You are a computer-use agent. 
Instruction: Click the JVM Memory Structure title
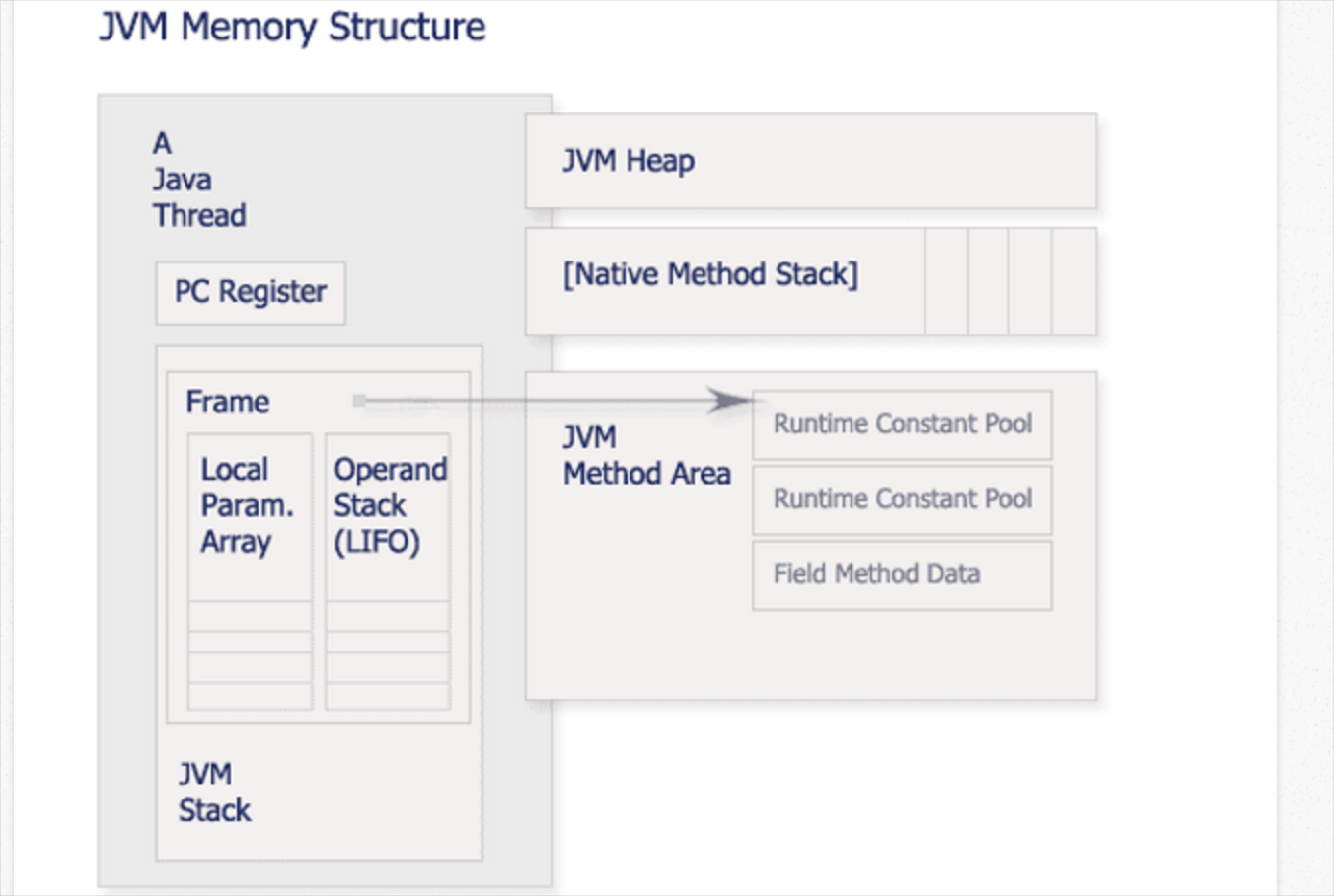292,28
